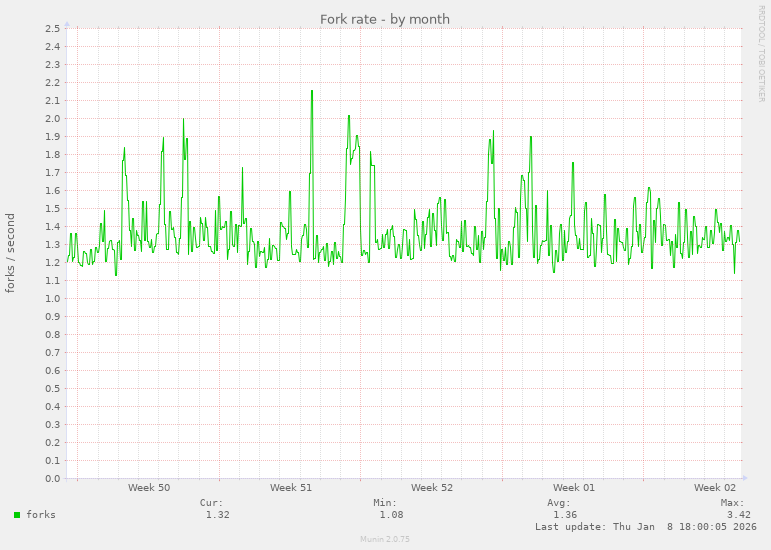The image size is (771, 550).
Task: Click the RRDTOOL / TOBI OETIKER watermark
Action: (761, 52)
